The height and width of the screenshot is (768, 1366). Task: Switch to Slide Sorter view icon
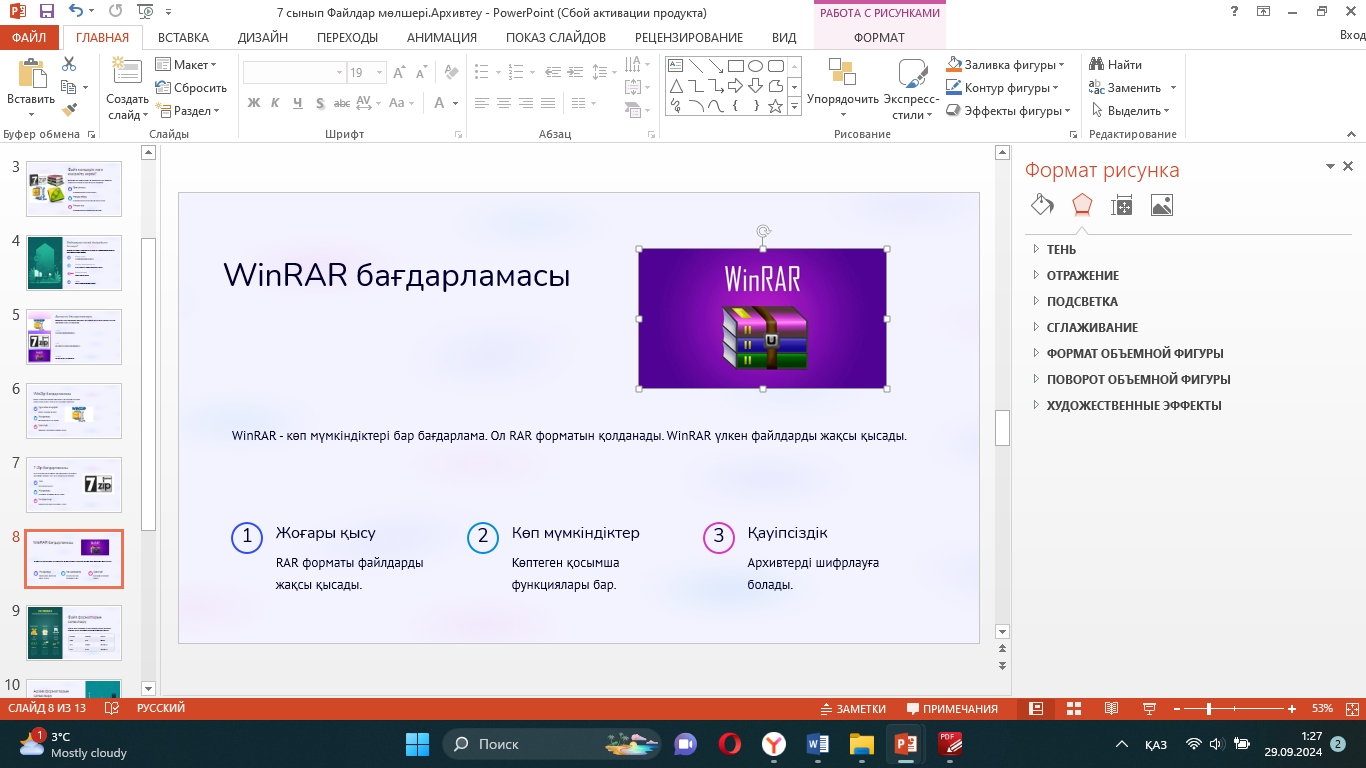[x=1073, y=708]
